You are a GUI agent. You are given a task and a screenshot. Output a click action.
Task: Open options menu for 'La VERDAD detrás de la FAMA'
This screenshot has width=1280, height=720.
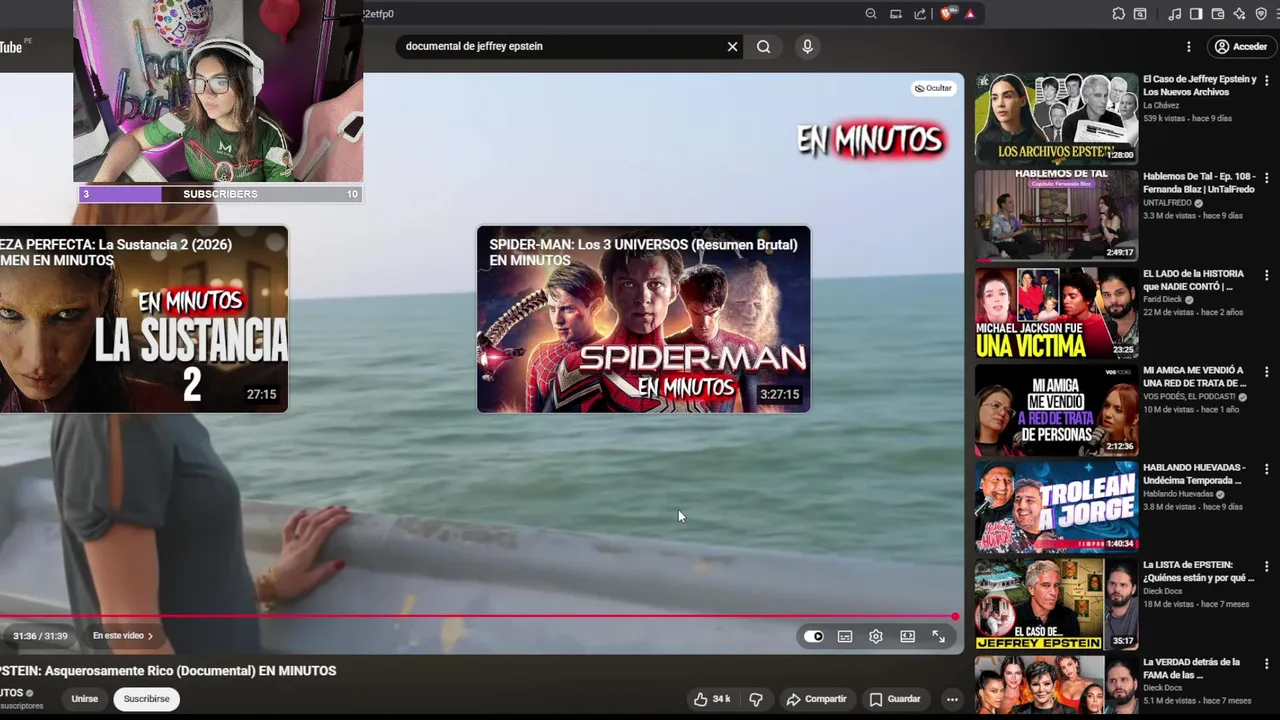(x=1266, y=662)
